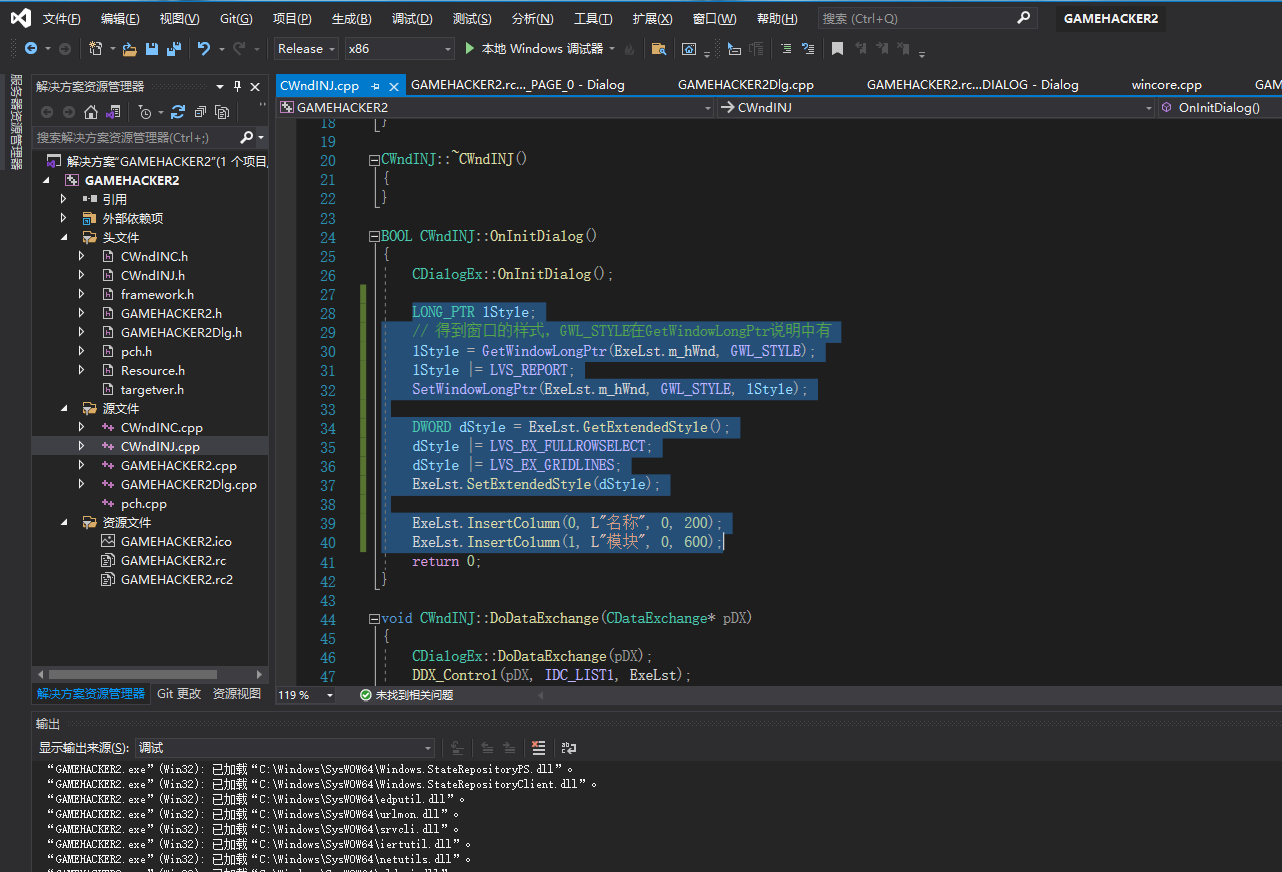Pin the Solution Explorer panel

(237, 86)
